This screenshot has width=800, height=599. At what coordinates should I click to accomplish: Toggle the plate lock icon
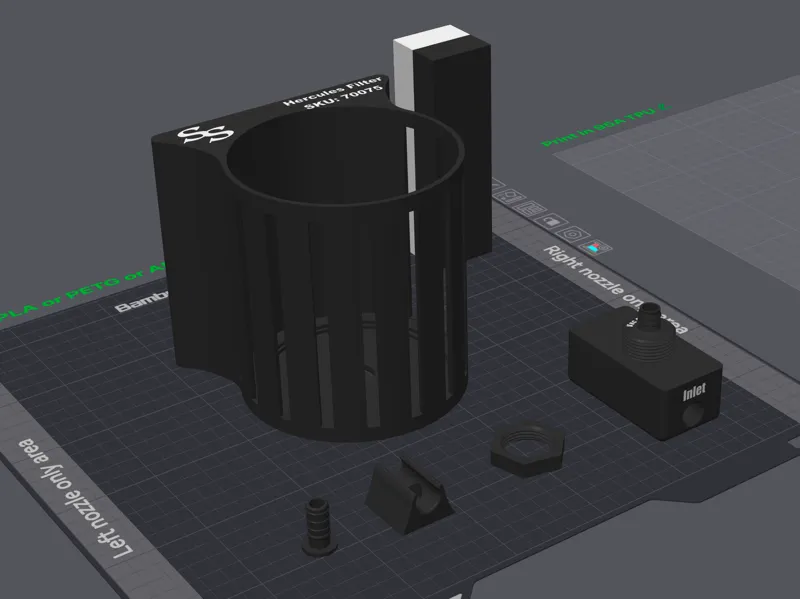551,221
